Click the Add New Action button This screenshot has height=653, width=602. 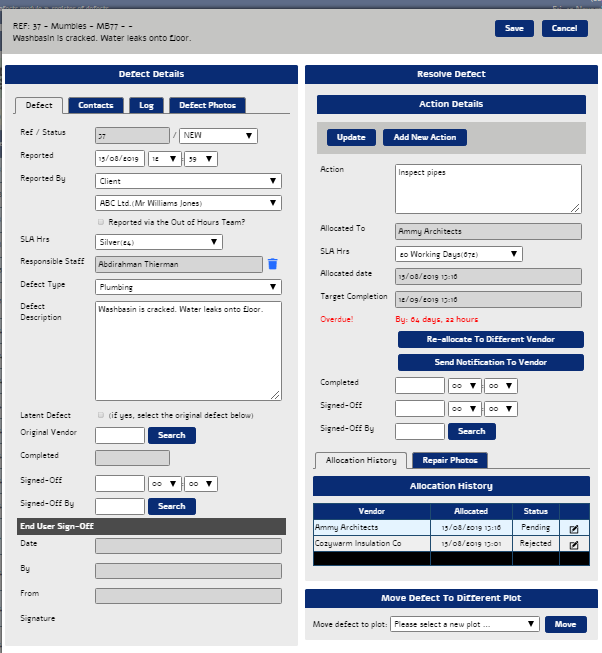coord(424,137)
